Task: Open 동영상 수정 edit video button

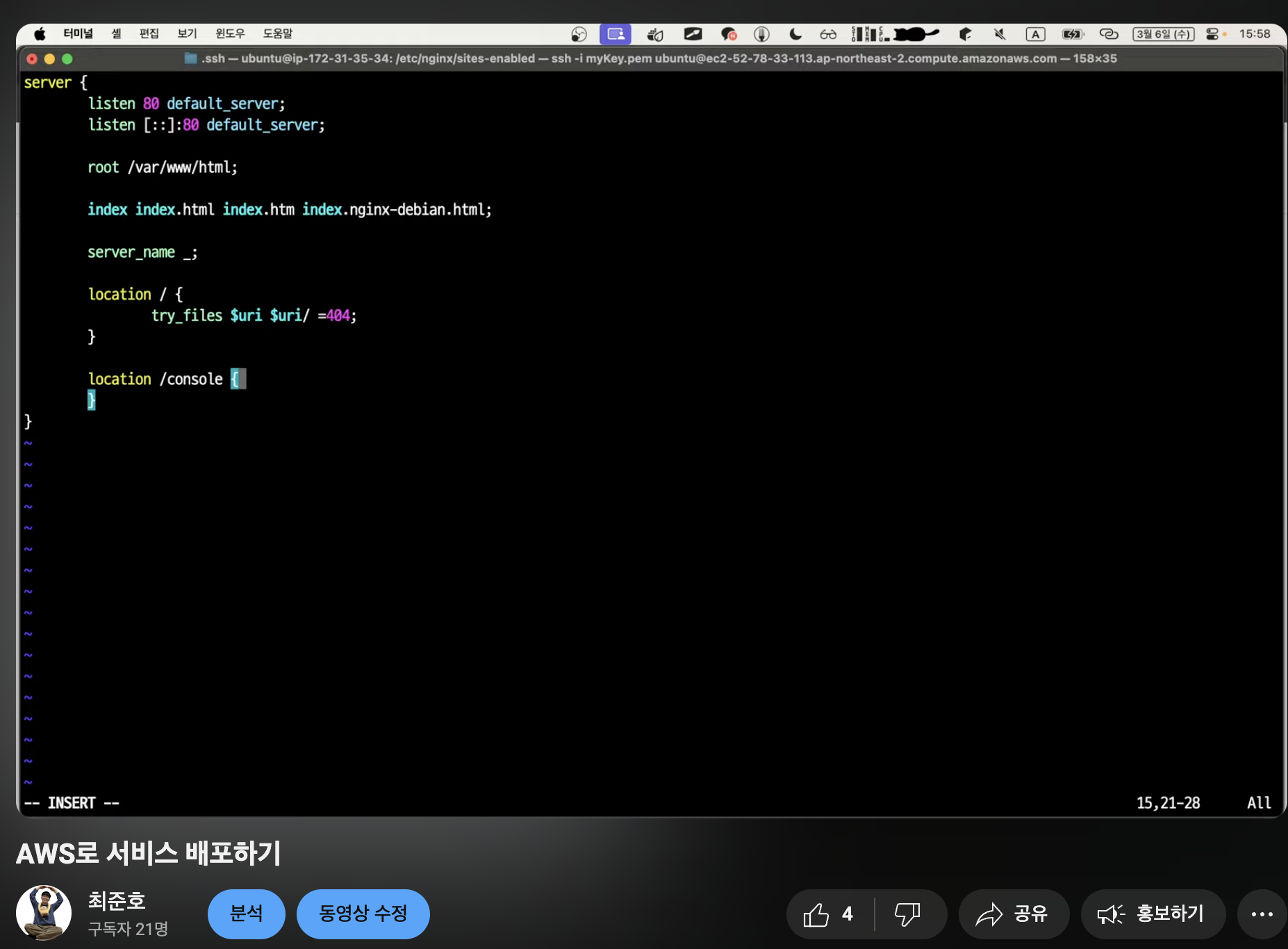Action: coord(363,914)
